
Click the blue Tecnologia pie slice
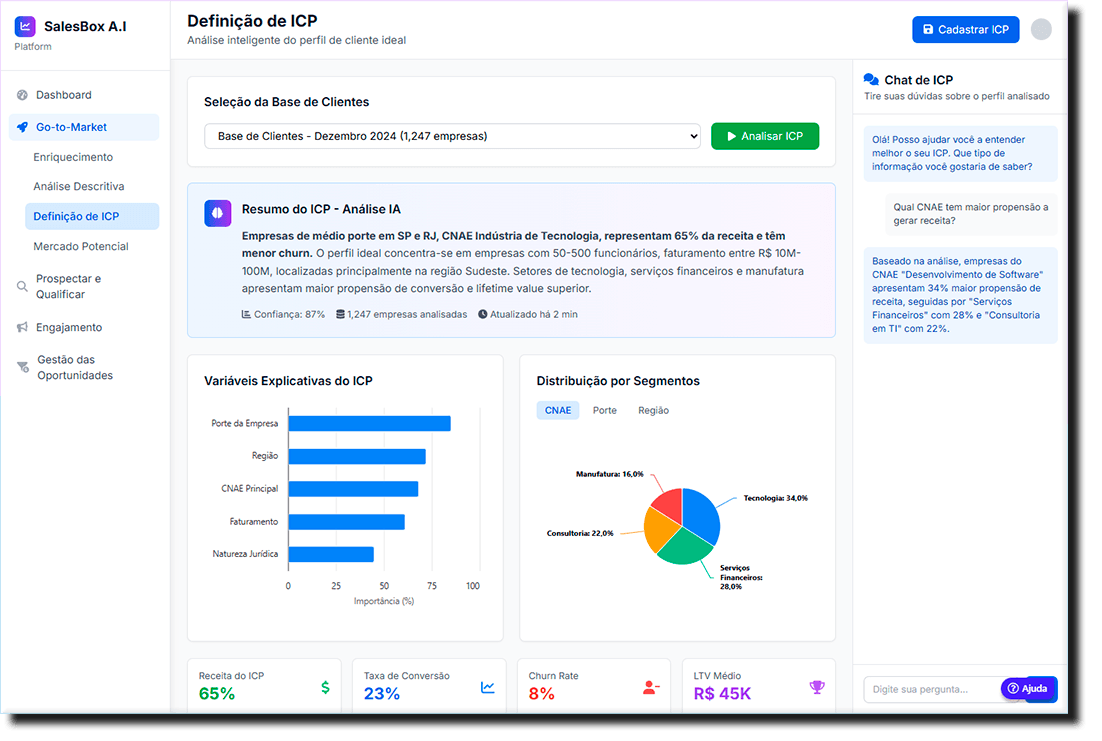click(x=701, y=513)
